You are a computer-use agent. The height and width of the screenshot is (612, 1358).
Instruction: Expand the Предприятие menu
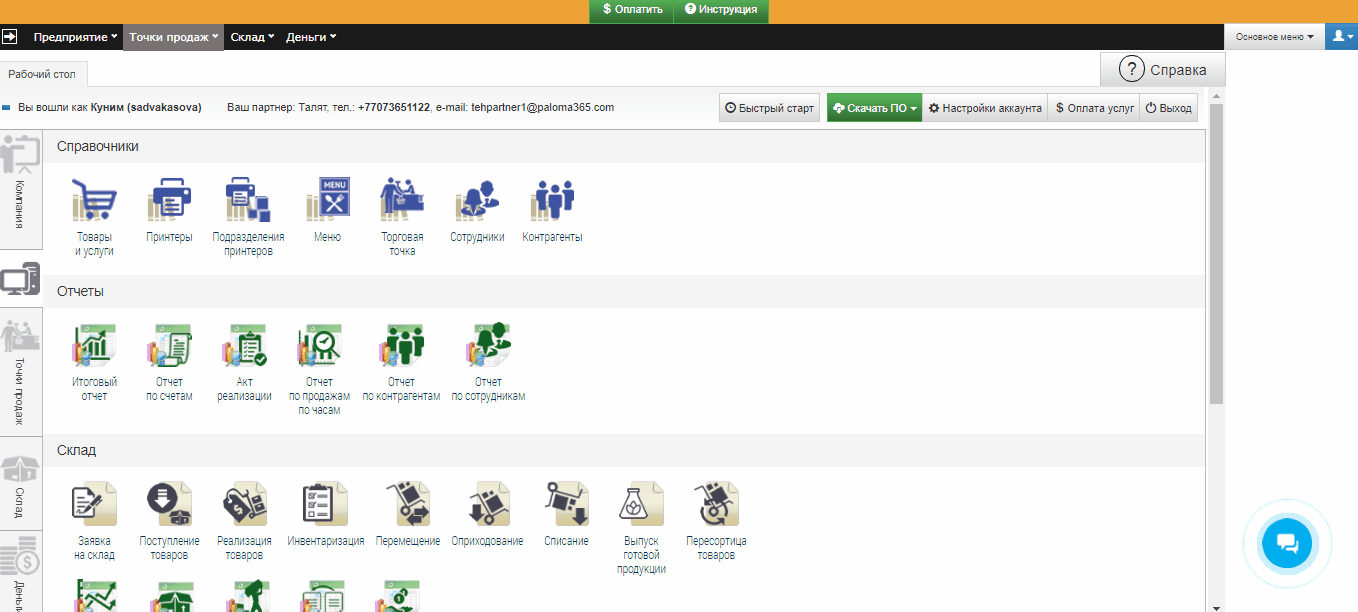(75, 37)
